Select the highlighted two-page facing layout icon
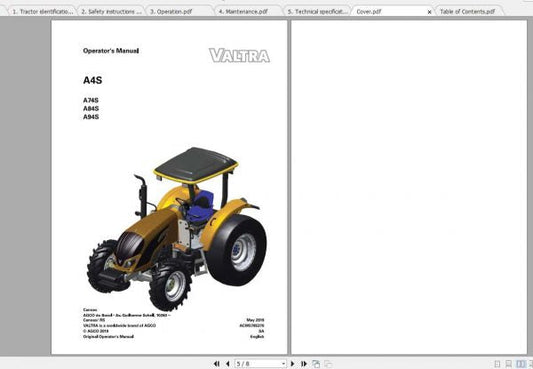 [x=520, y=364]
